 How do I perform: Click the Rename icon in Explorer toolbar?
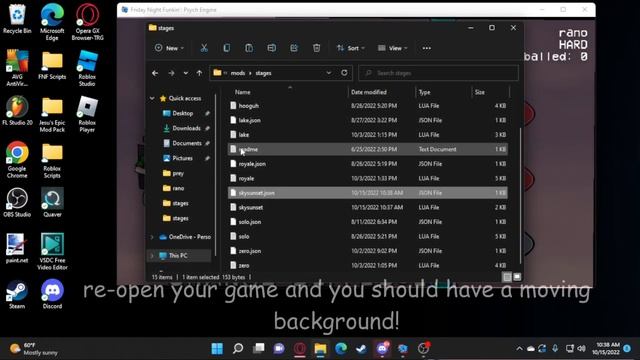pyautogui.click(x=271, y=48)
